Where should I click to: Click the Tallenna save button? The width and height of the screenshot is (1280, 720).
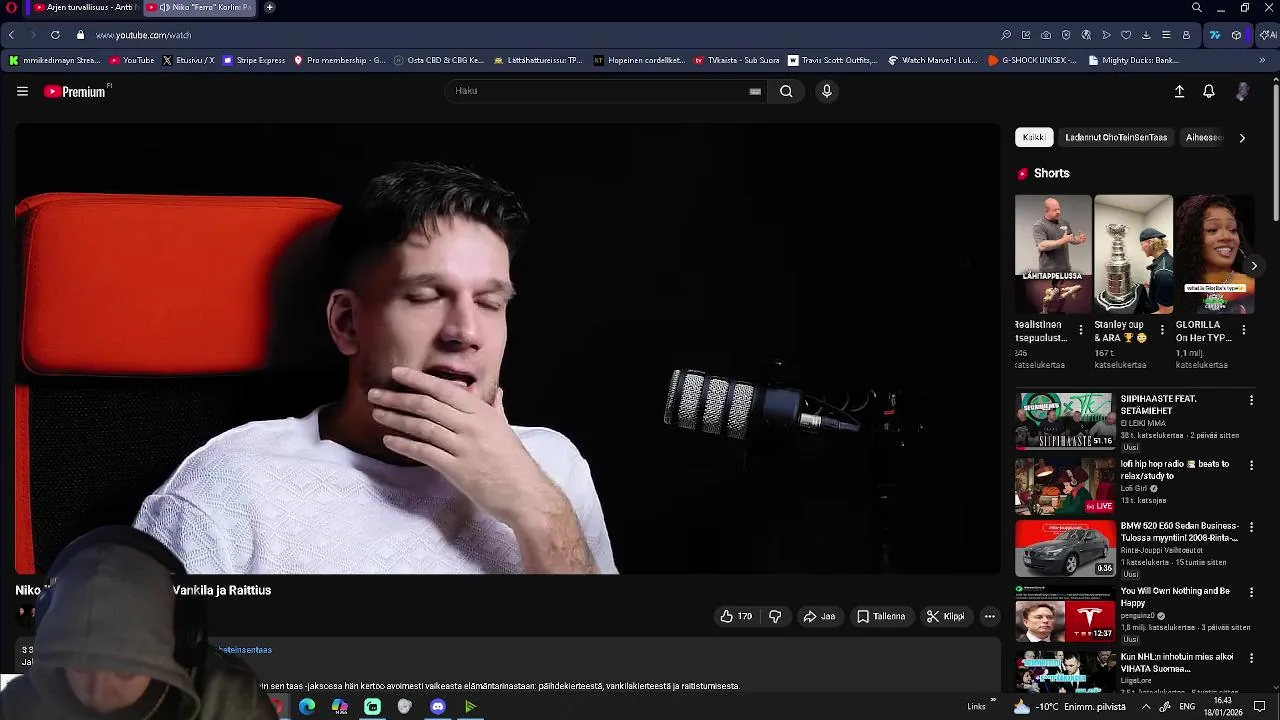point(881,616)
